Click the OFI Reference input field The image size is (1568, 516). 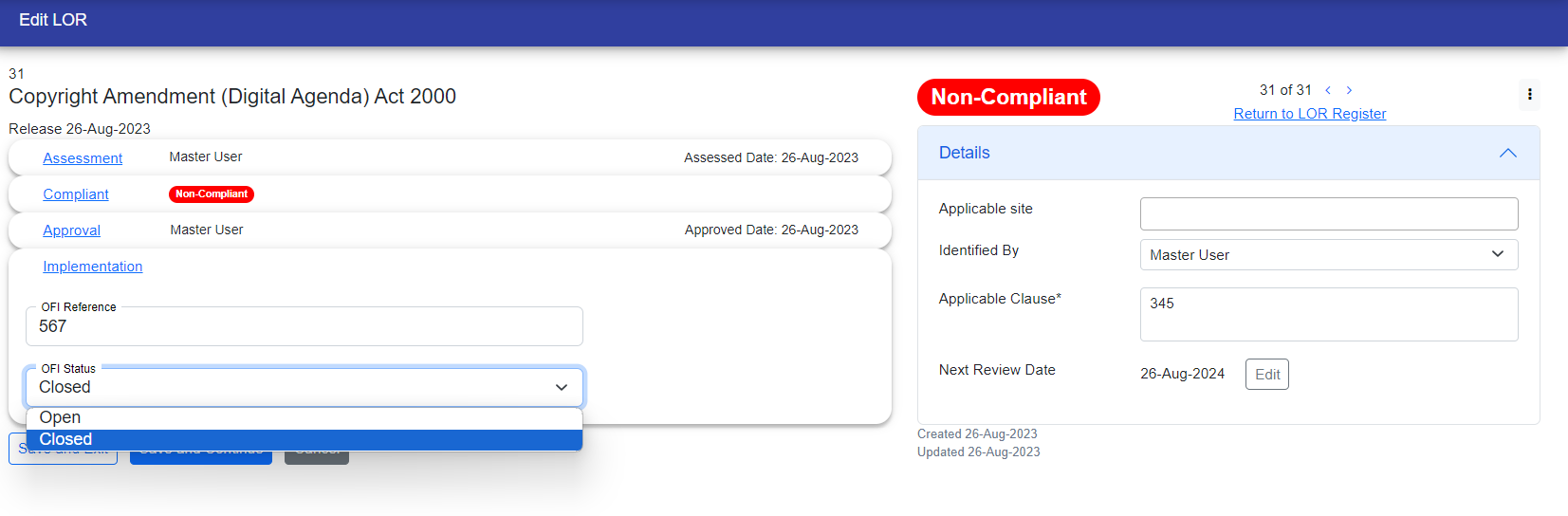click(x=304, y=326)
